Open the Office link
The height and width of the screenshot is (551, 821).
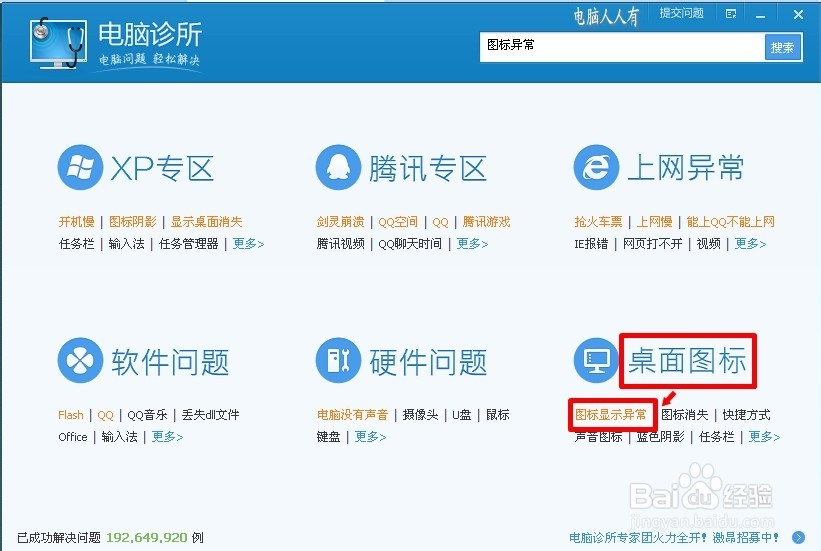[73, 437]
